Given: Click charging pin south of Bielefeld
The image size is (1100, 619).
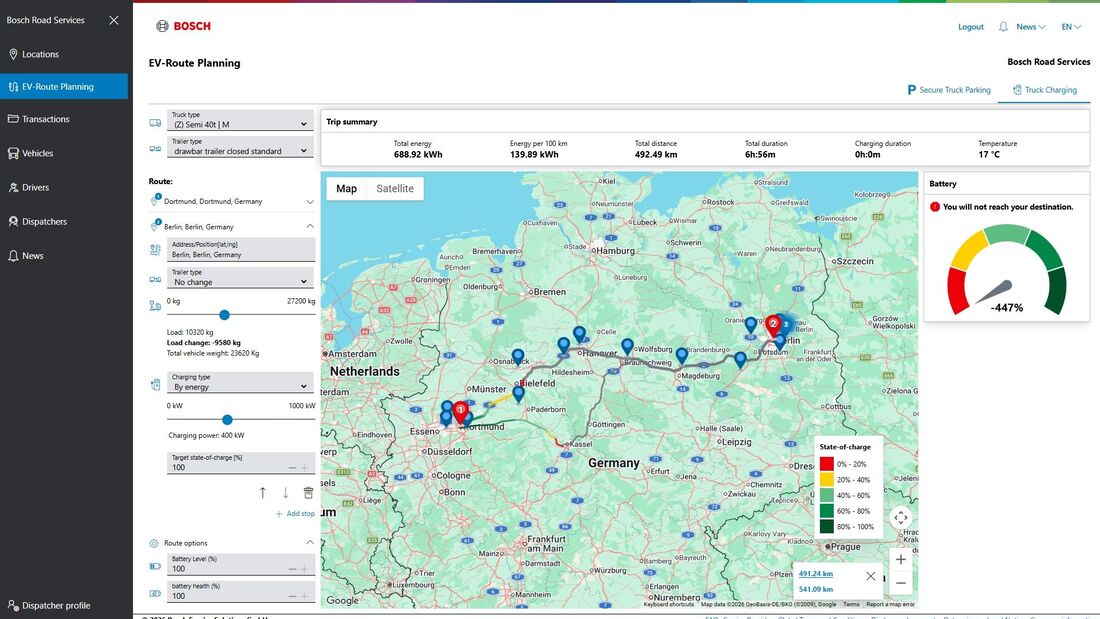Looking at the screenshot, I should (518, 394).
